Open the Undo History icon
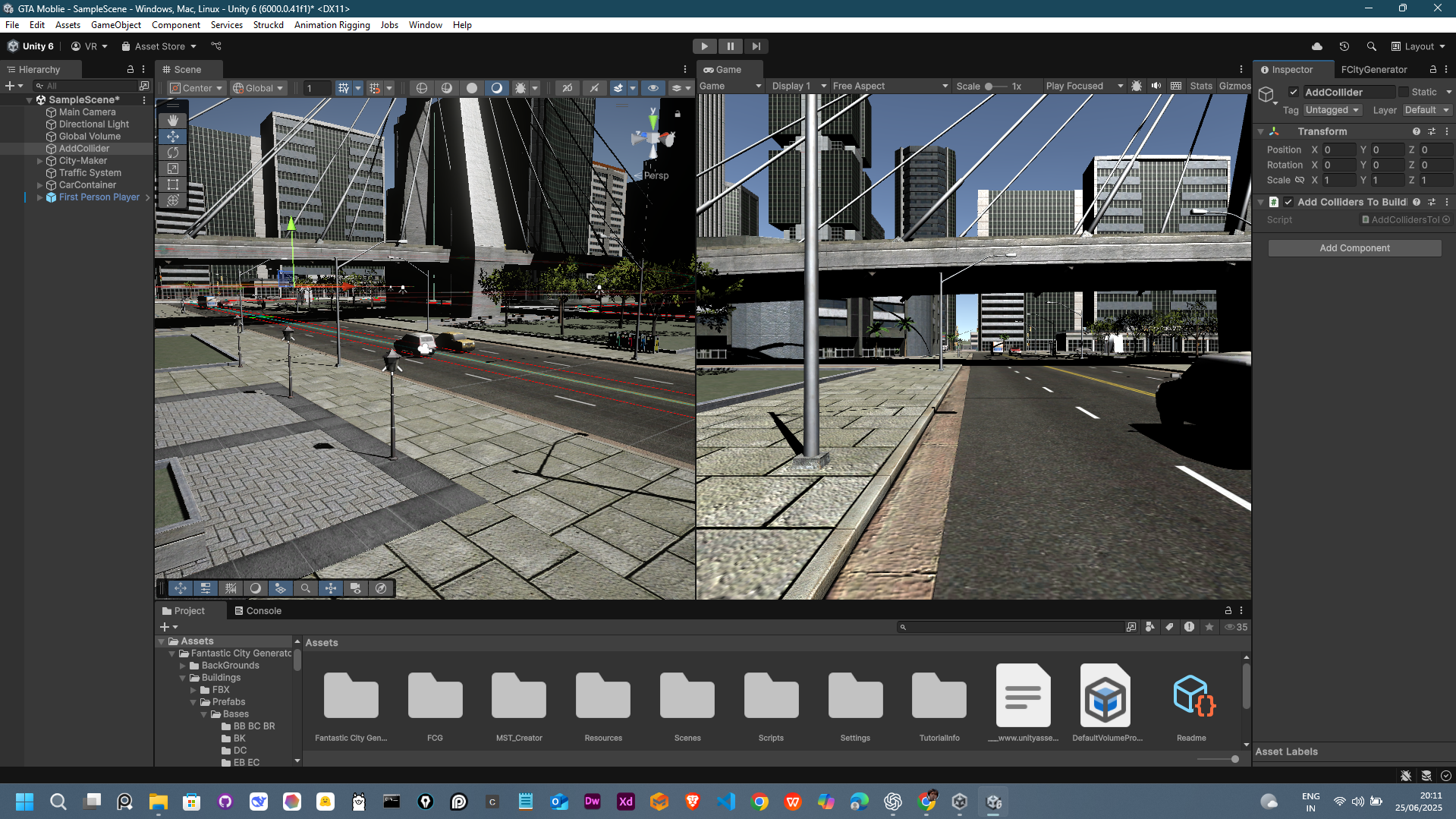The image size is (1456, 819). (1344, 46)
